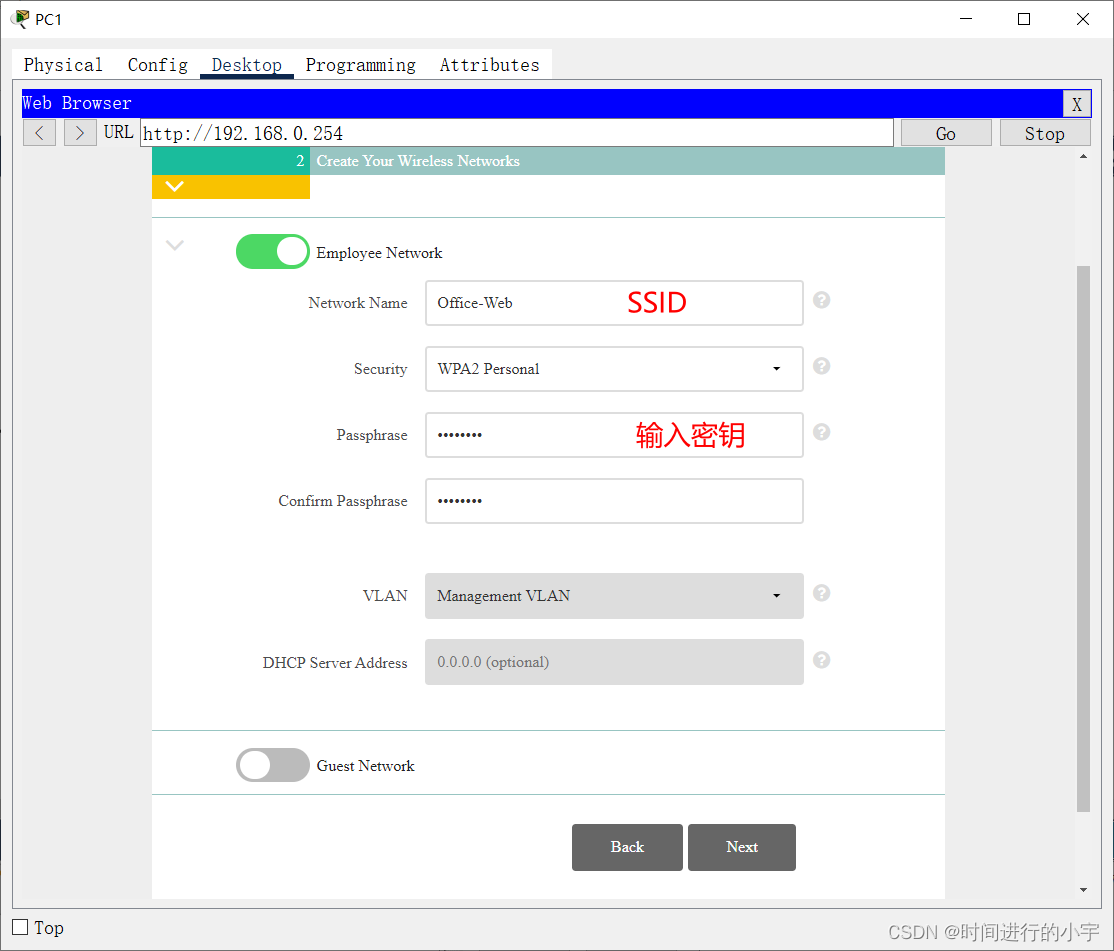The image size is (1114, 951).
Task: Click the Stop button
Action: [1044, 134]
